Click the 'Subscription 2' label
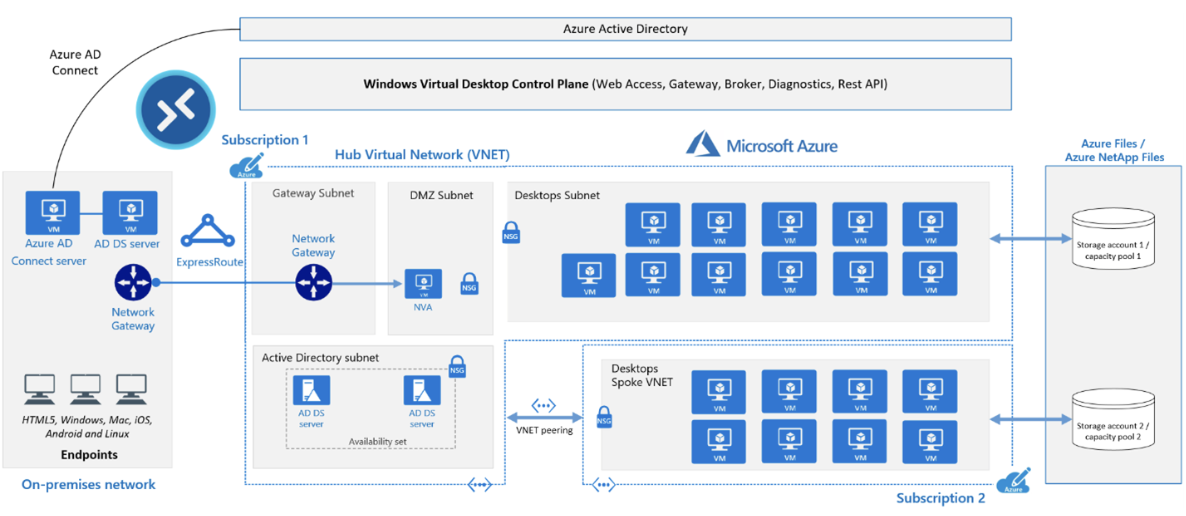This screenshot has width=1186, height=516. [x=941, y=499]
